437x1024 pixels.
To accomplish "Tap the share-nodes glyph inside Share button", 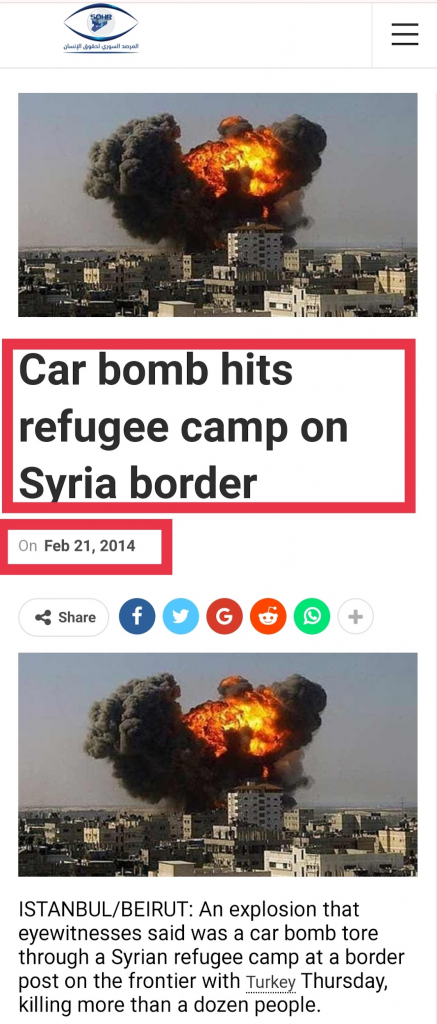I will pos(43,617).
